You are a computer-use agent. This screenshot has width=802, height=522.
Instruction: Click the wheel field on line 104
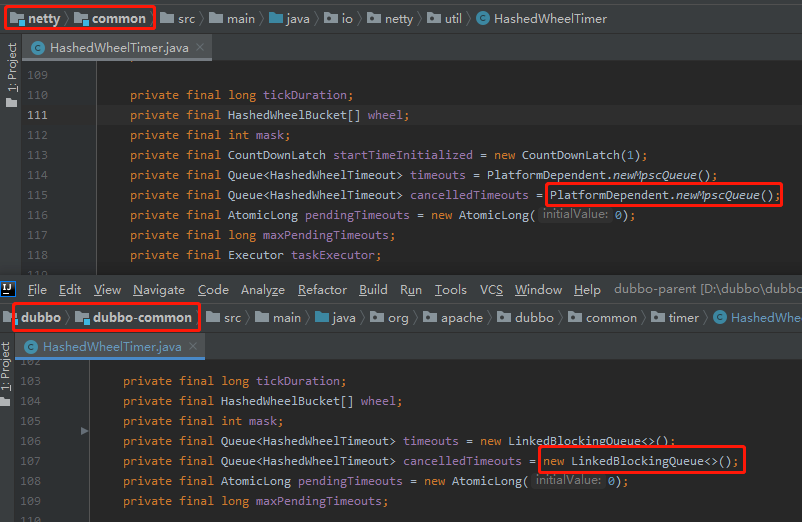click(377, 401)
